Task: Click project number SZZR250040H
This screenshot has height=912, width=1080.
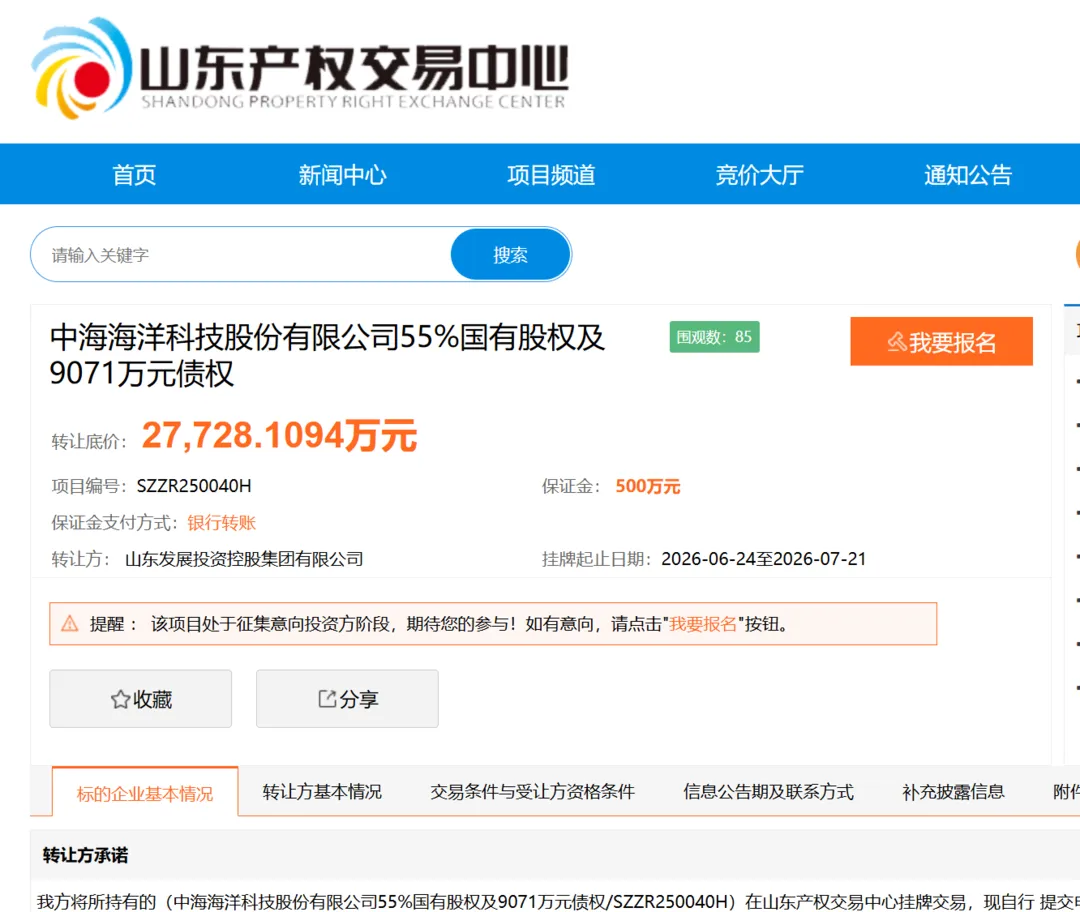Action: [194, 486]
